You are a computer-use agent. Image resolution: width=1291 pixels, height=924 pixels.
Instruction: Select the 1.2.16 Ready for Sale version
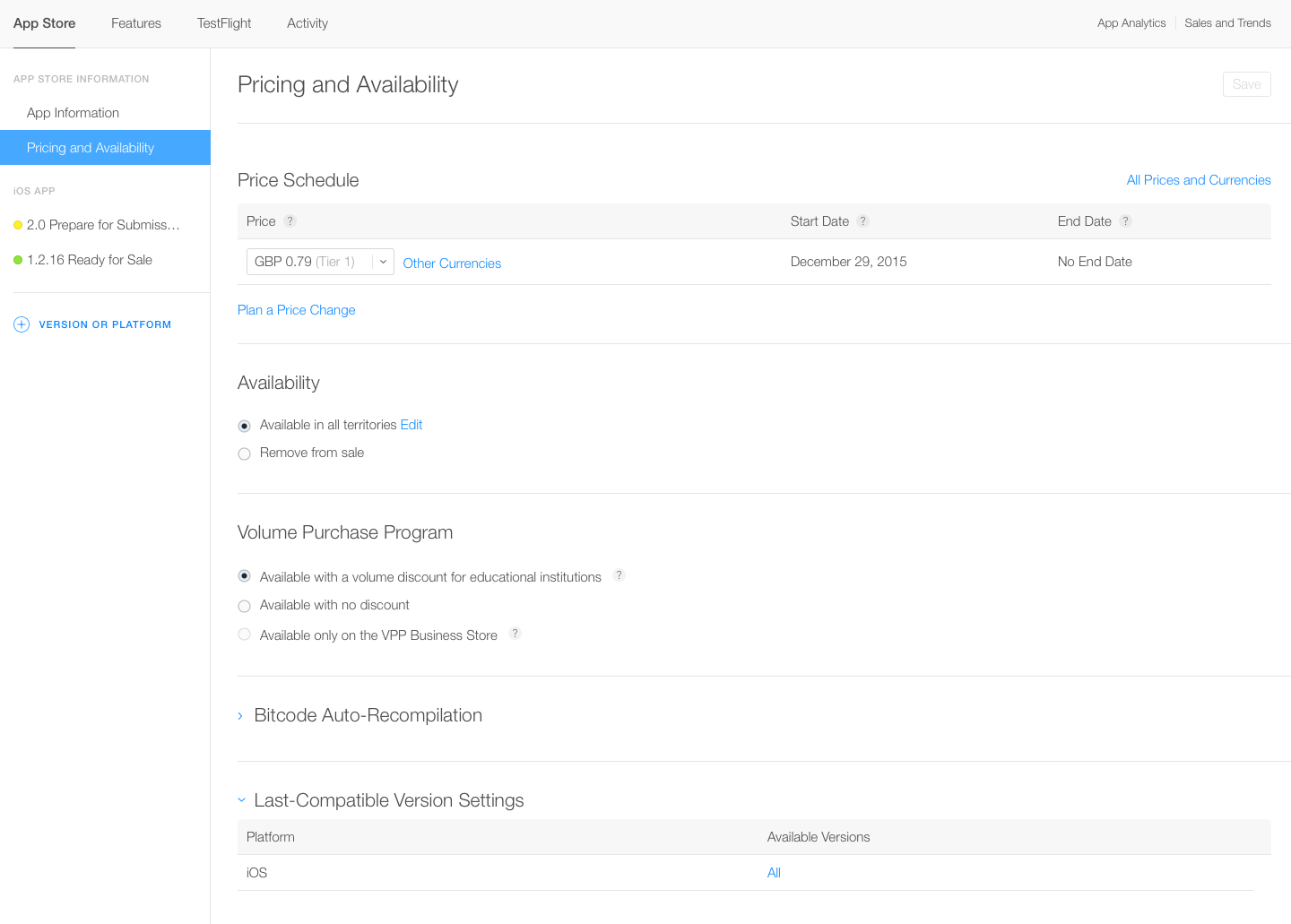[89, 260]
